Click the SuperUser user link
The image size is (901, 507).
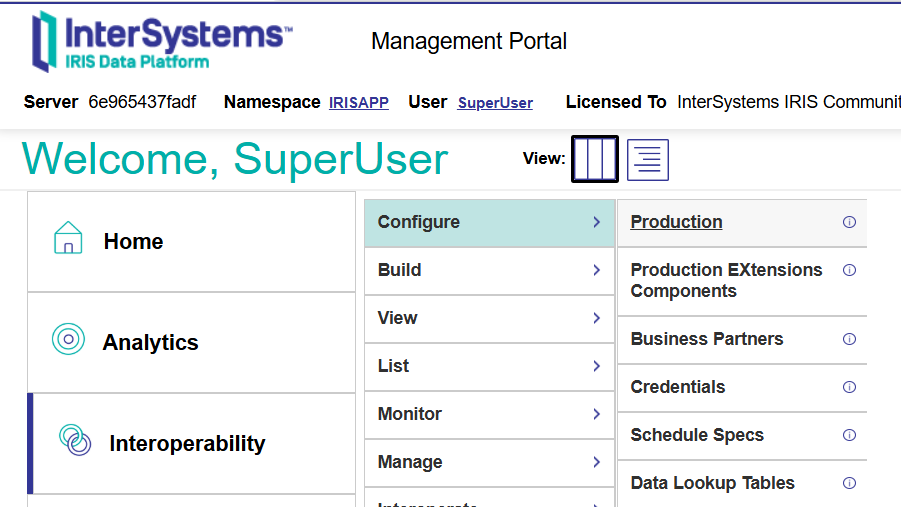pos(495,102)
